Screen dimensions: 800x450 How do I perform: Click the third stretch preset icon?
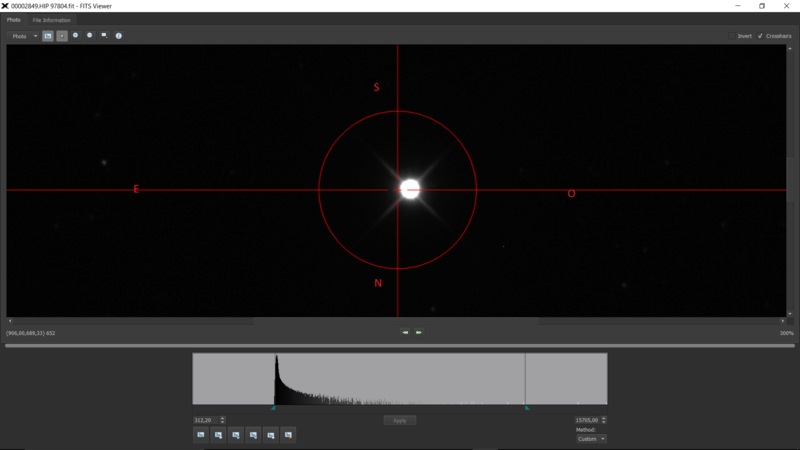point(236,435)
